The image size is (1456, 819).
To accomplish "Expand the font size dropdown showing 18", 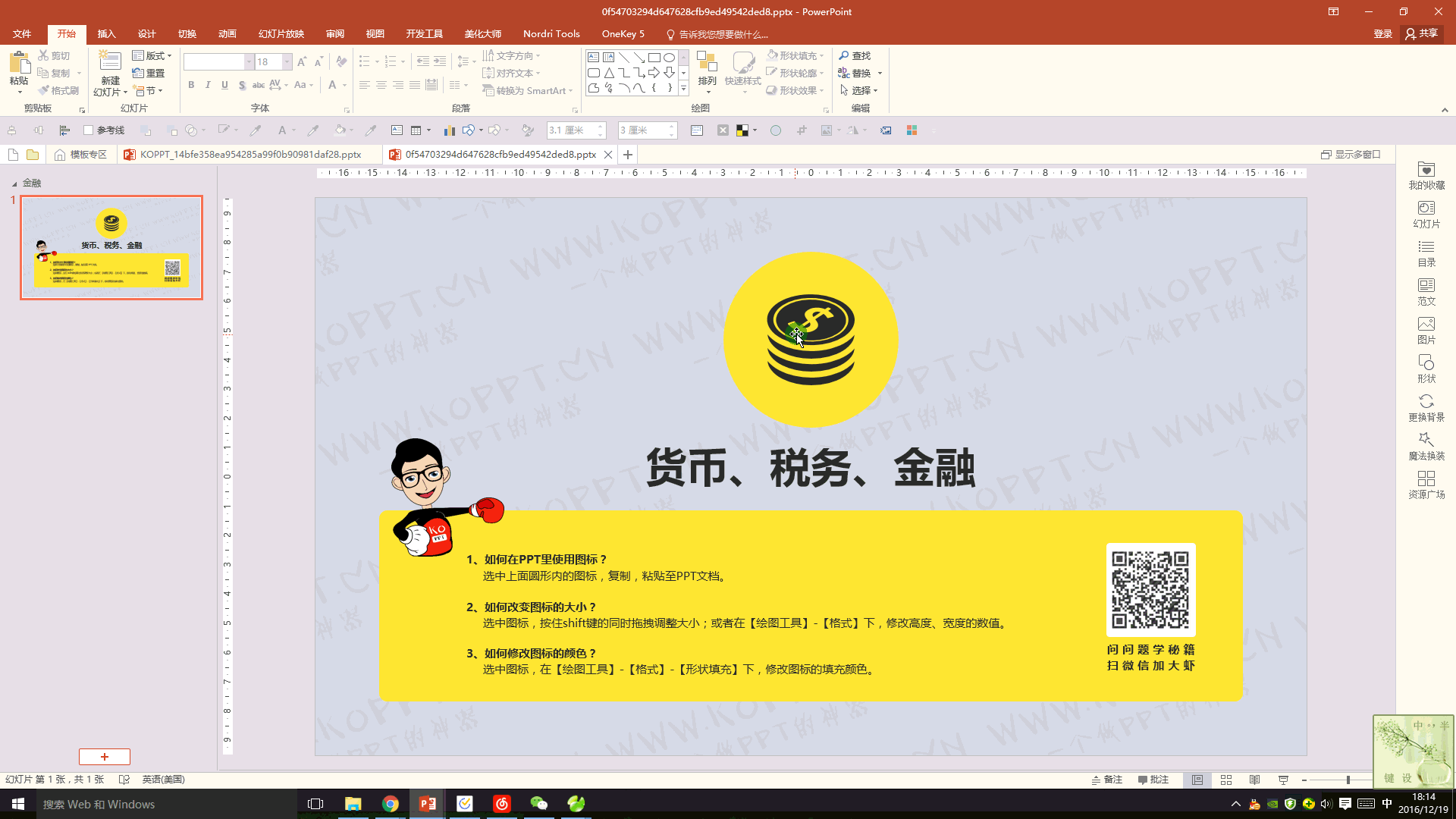I will pyautogui.click(x=287, y=61).
